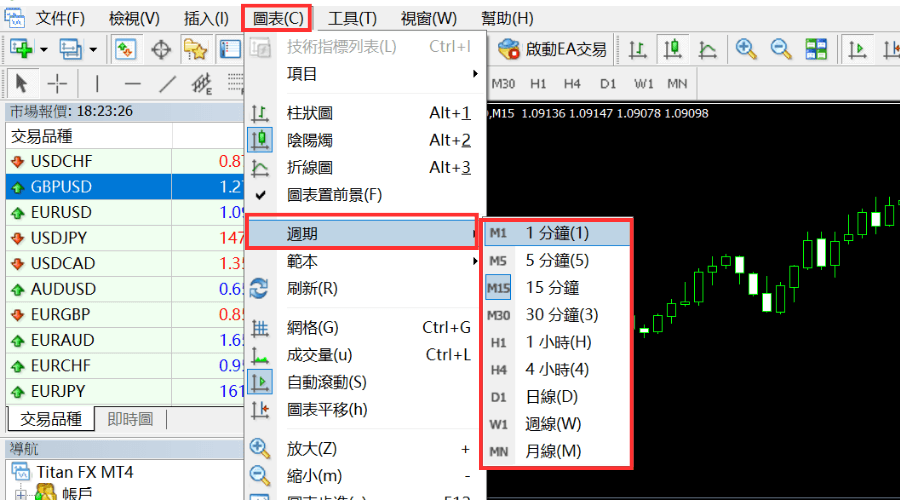Click the zoom out magnifier toolbar icon

781,48
